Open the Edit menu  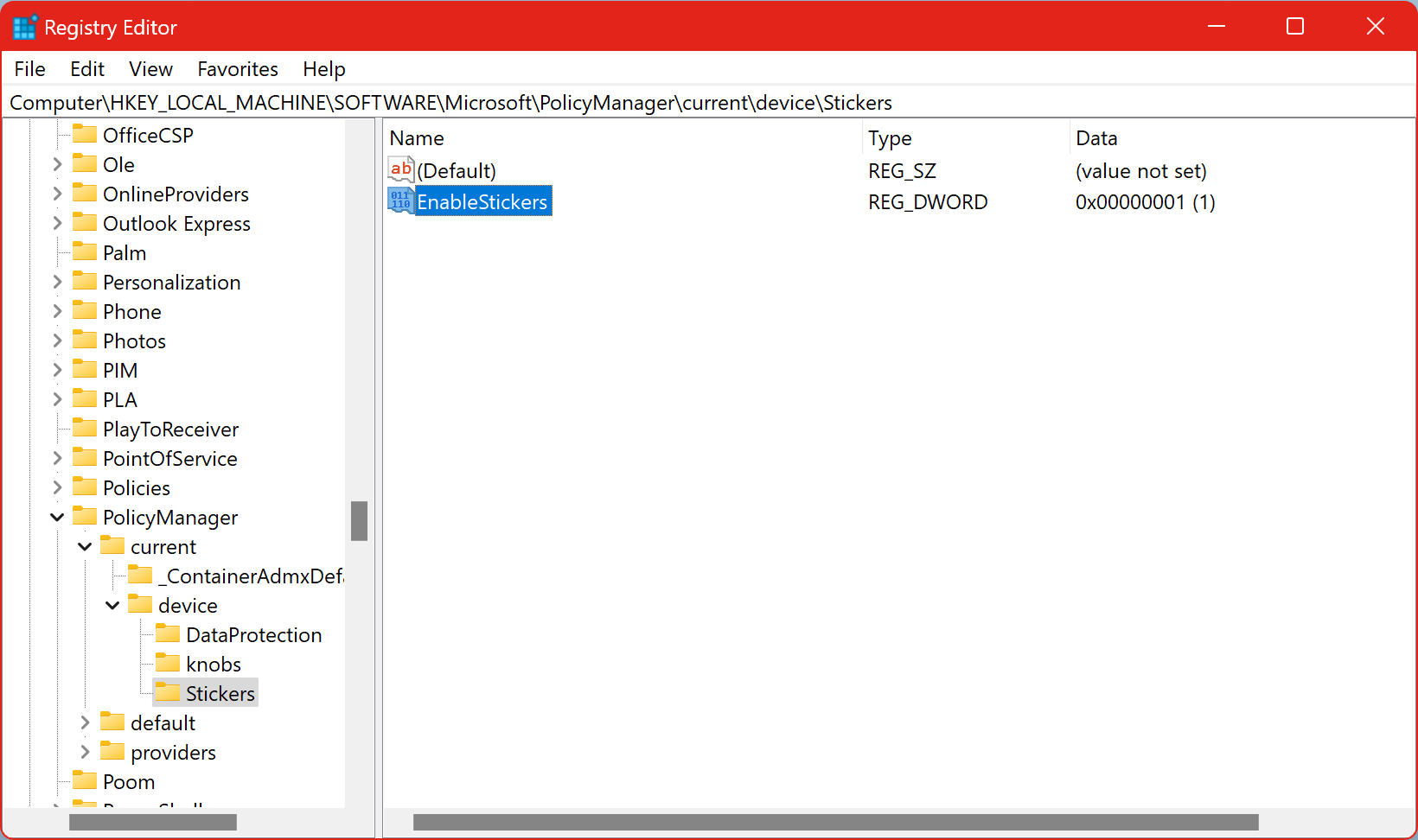(x=87, y=69)
